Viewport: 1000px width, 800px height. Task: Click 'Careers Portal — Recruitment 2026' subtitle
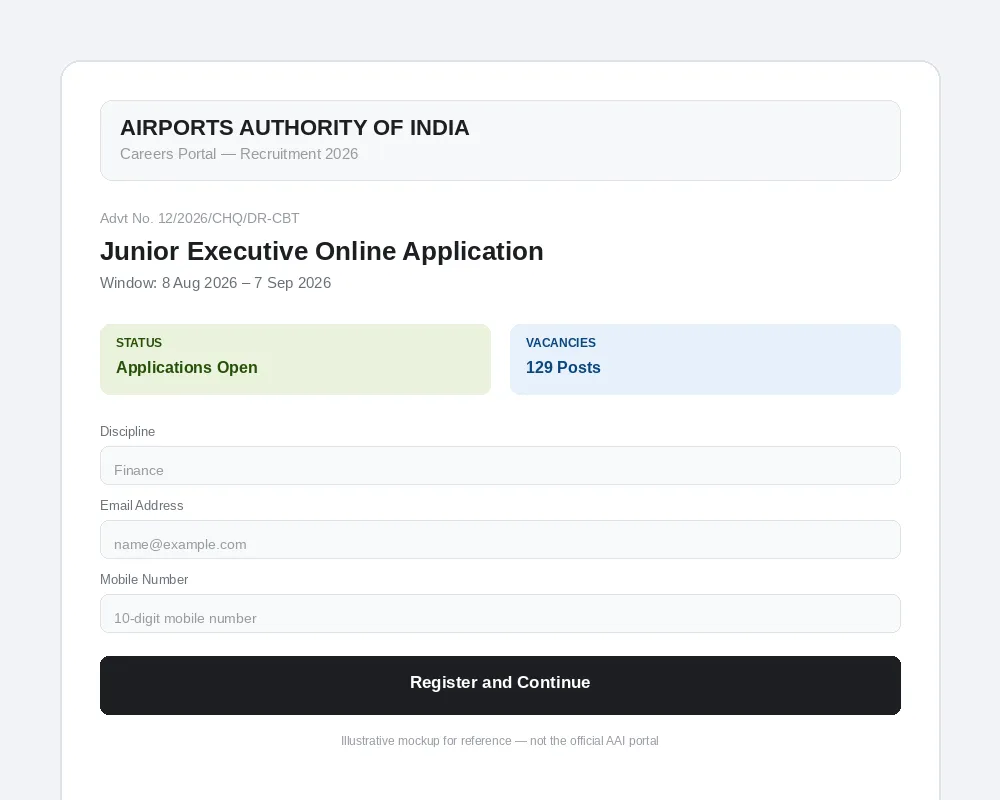(239, 154)
